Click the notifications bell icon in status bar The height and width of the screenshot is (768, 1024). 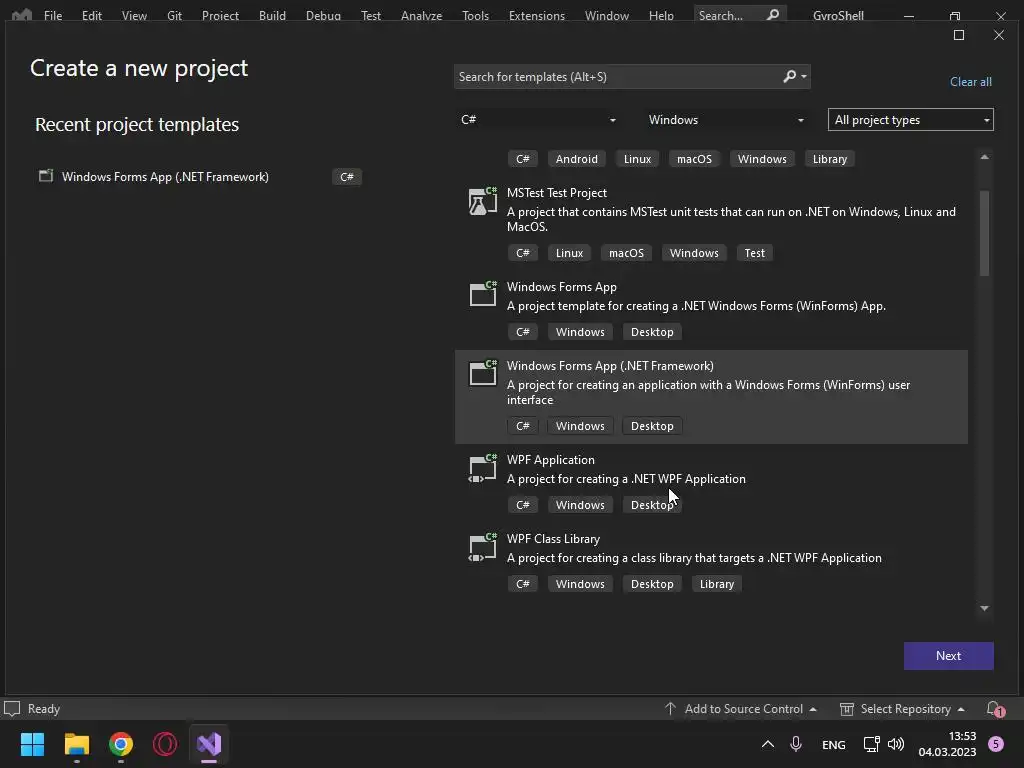coord(995,709)
